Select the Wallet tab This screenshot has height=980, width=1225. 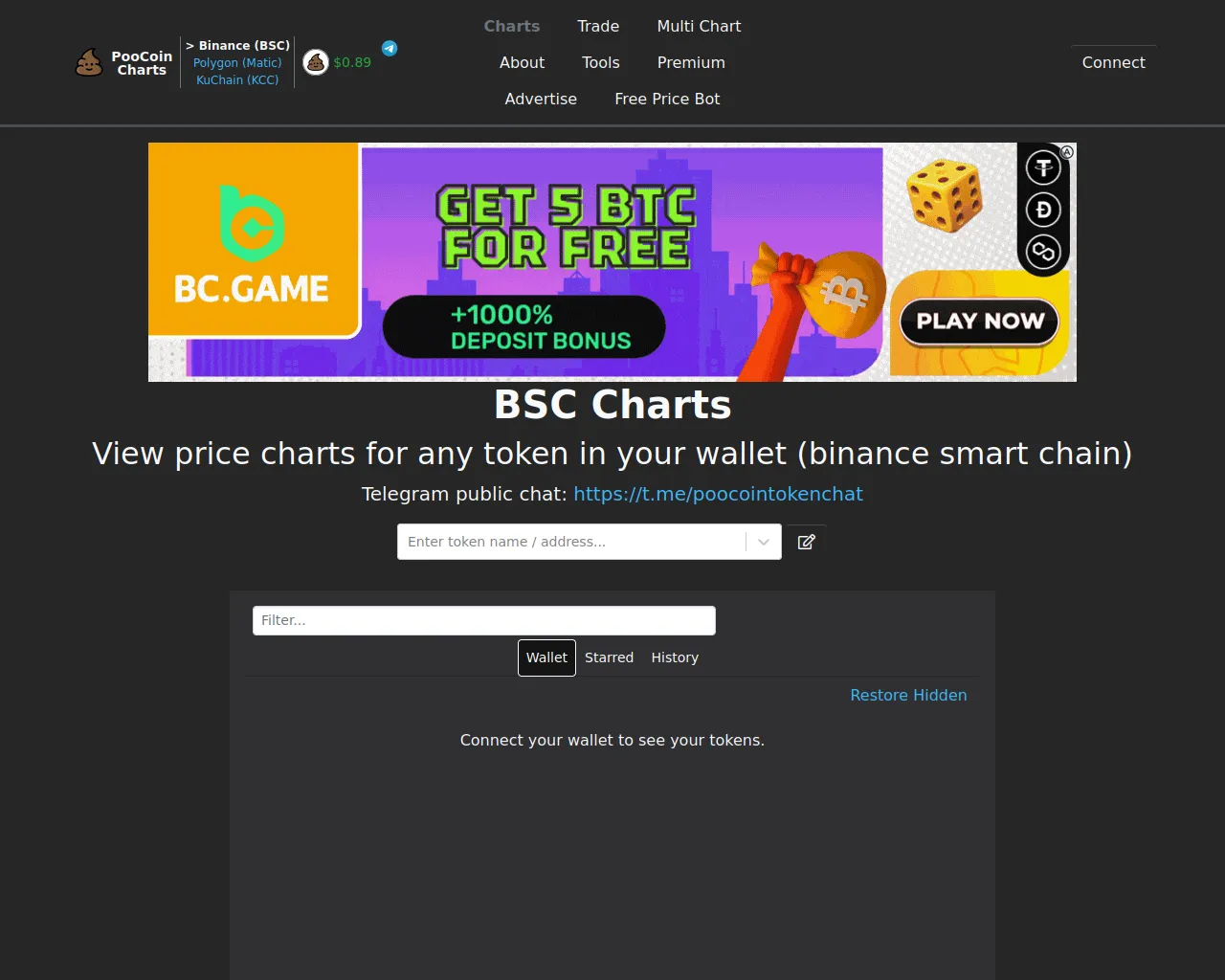point(546,657)
